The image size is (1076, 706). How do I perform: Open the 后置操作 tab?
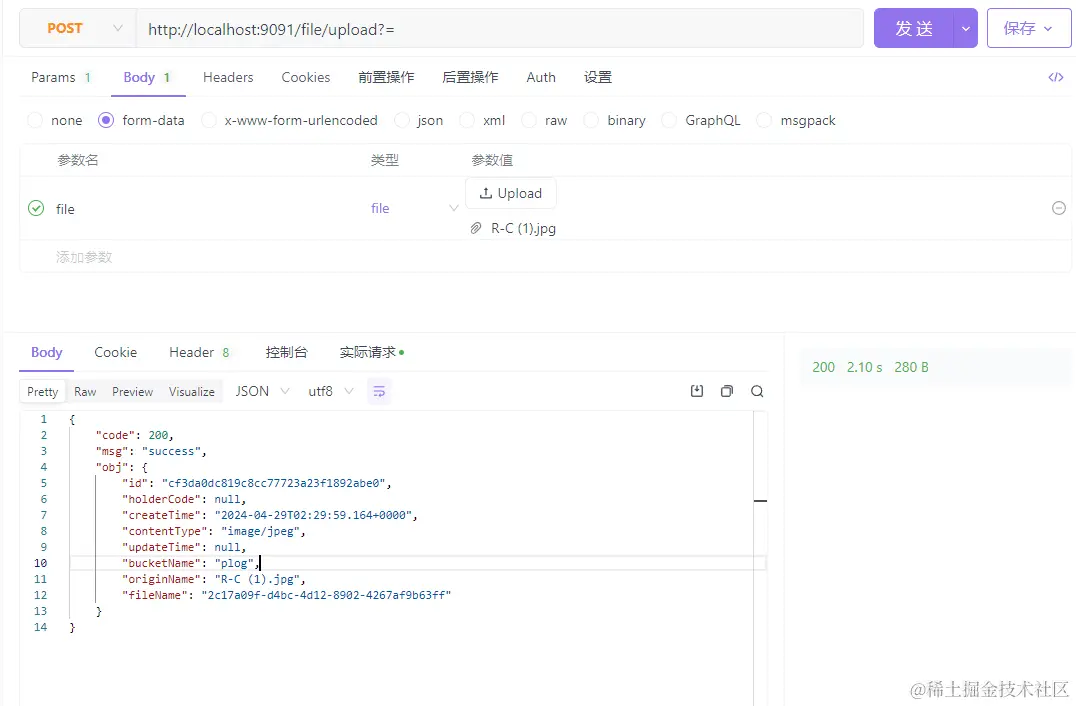click(x=470, y=77)
